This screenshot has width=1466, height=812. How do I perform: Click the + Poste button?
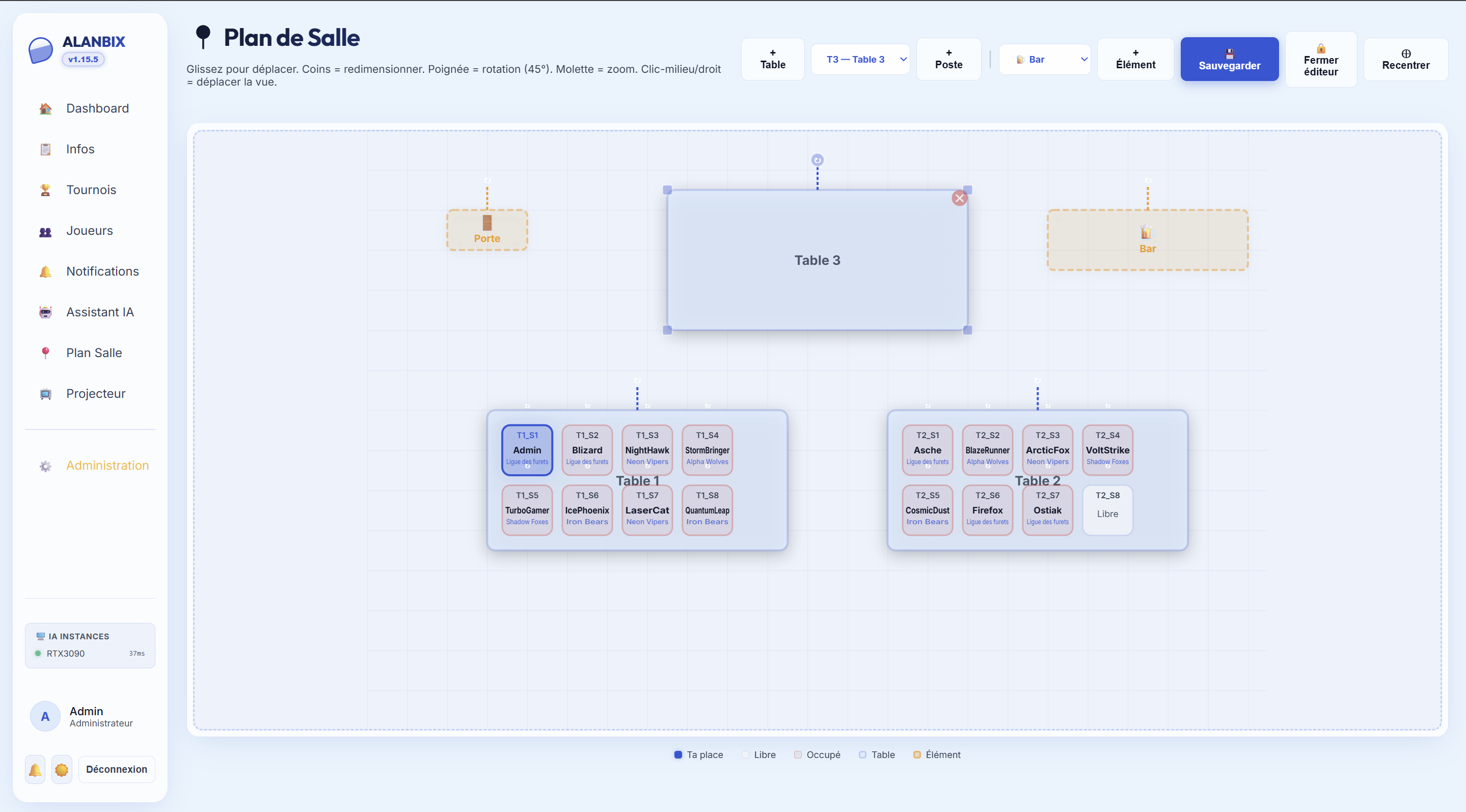pyautogui.click(x=948, y=59)
